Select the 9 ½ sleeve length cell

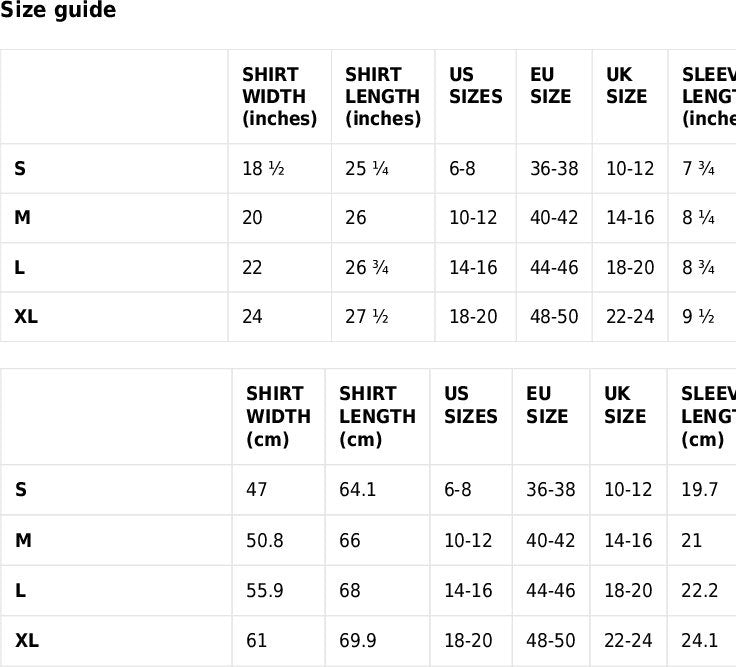pyautogui.click(x=698, y=317)
